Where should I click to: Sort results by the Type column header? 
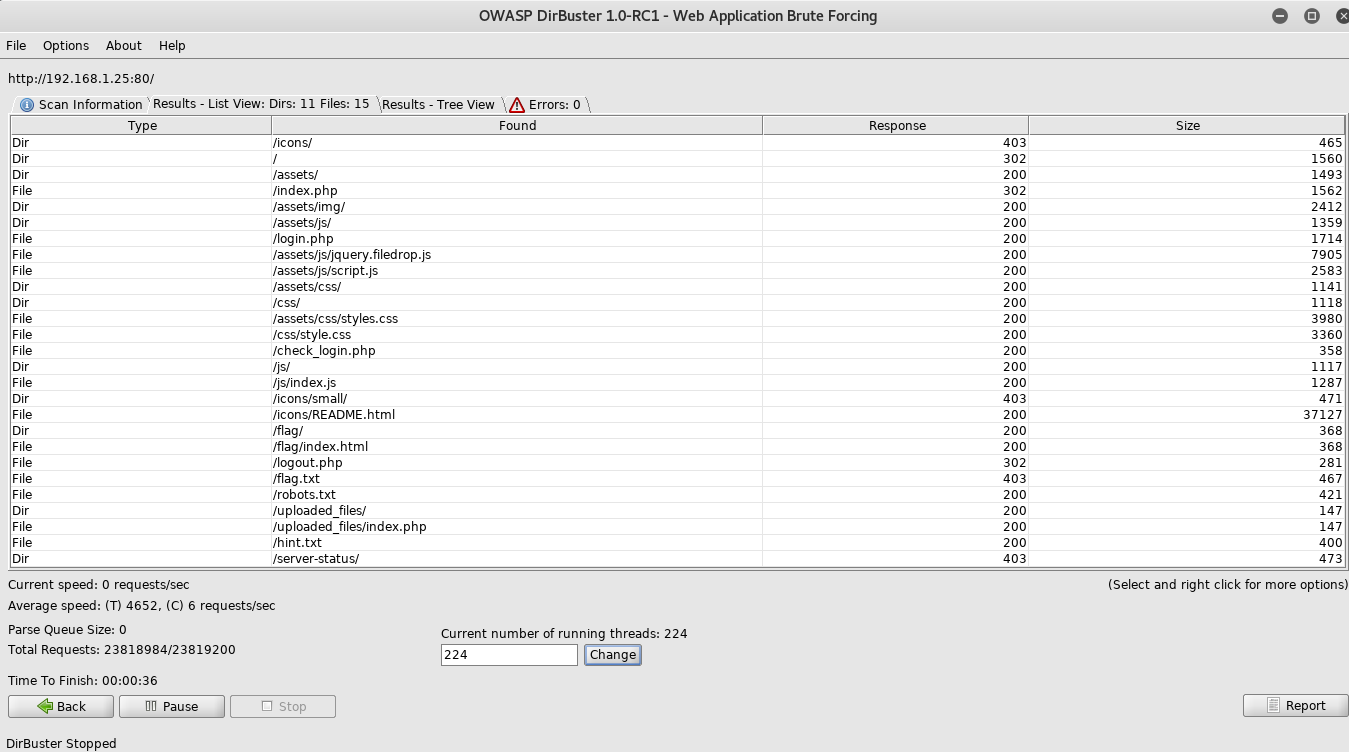(142, 126)
